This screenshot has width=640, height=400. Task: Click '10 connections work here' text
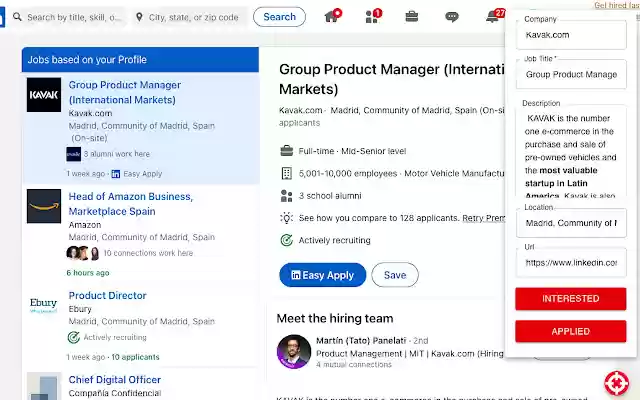pos(148,253)
